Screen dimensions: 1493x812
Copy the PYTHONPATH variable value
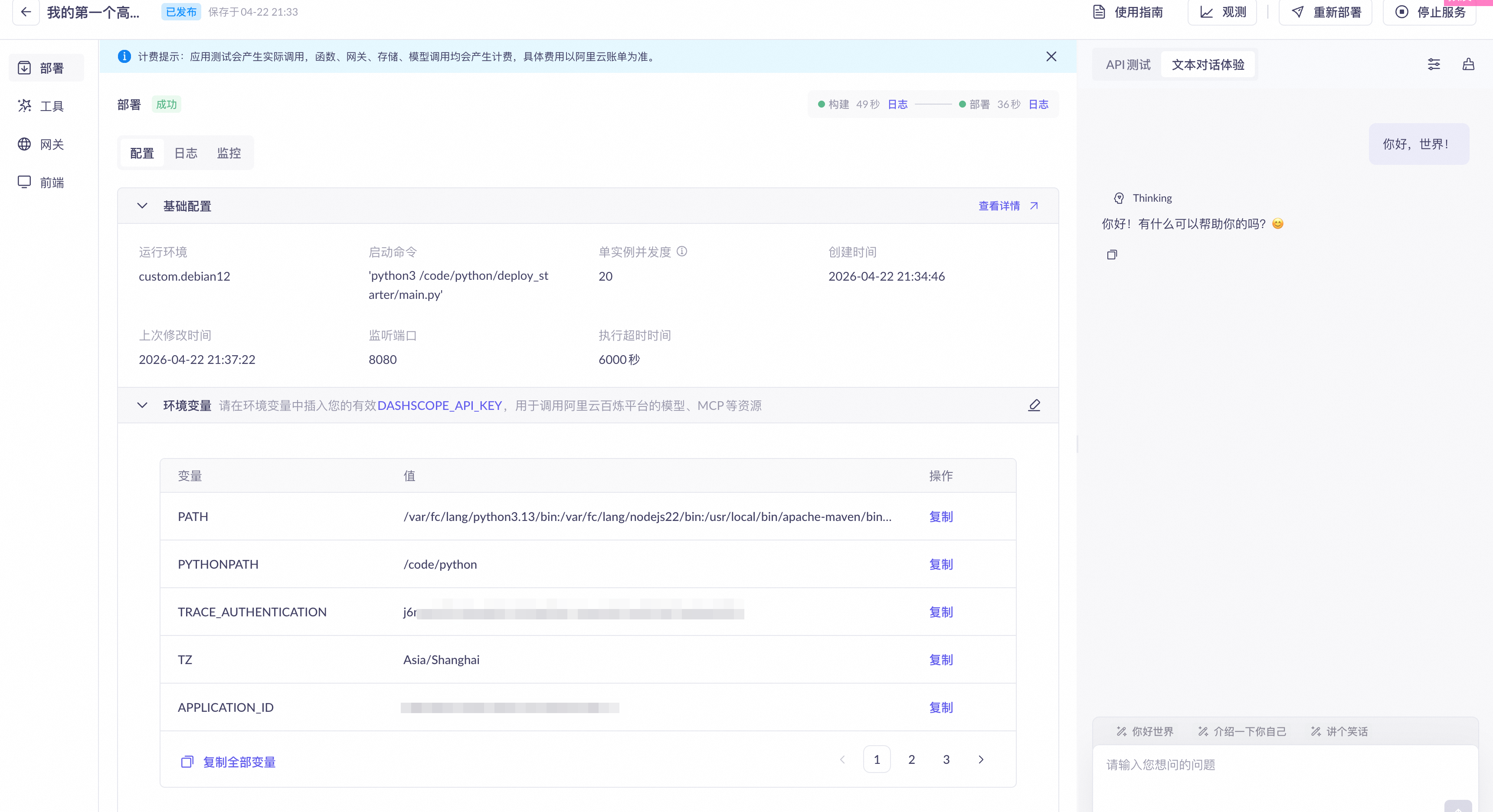tap(941, 564)
